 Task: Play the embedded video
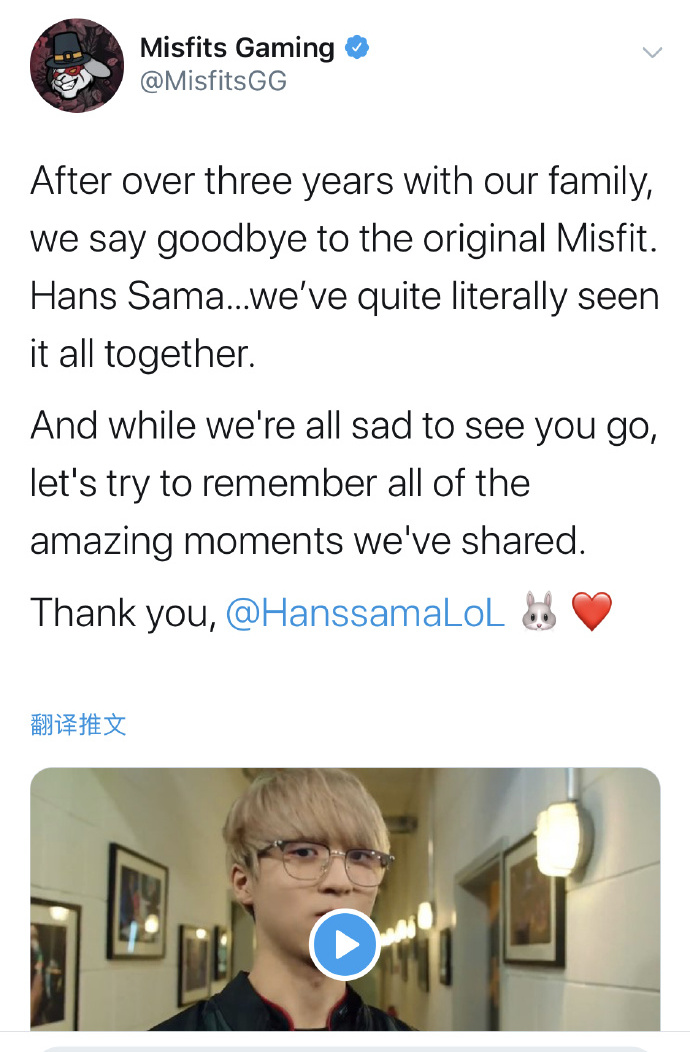tap(345, 945)
